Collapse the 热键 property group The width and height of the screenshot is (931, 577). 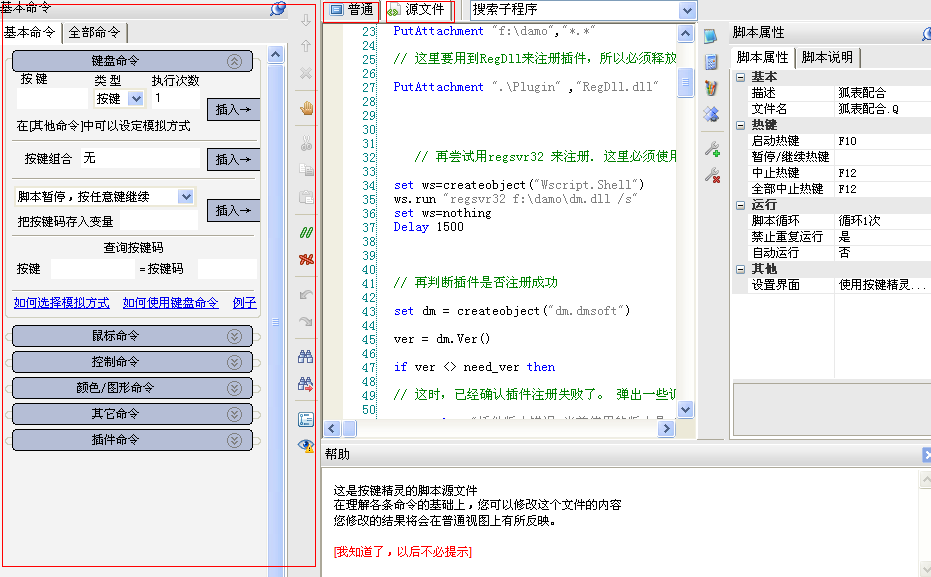tap(741, 125)
